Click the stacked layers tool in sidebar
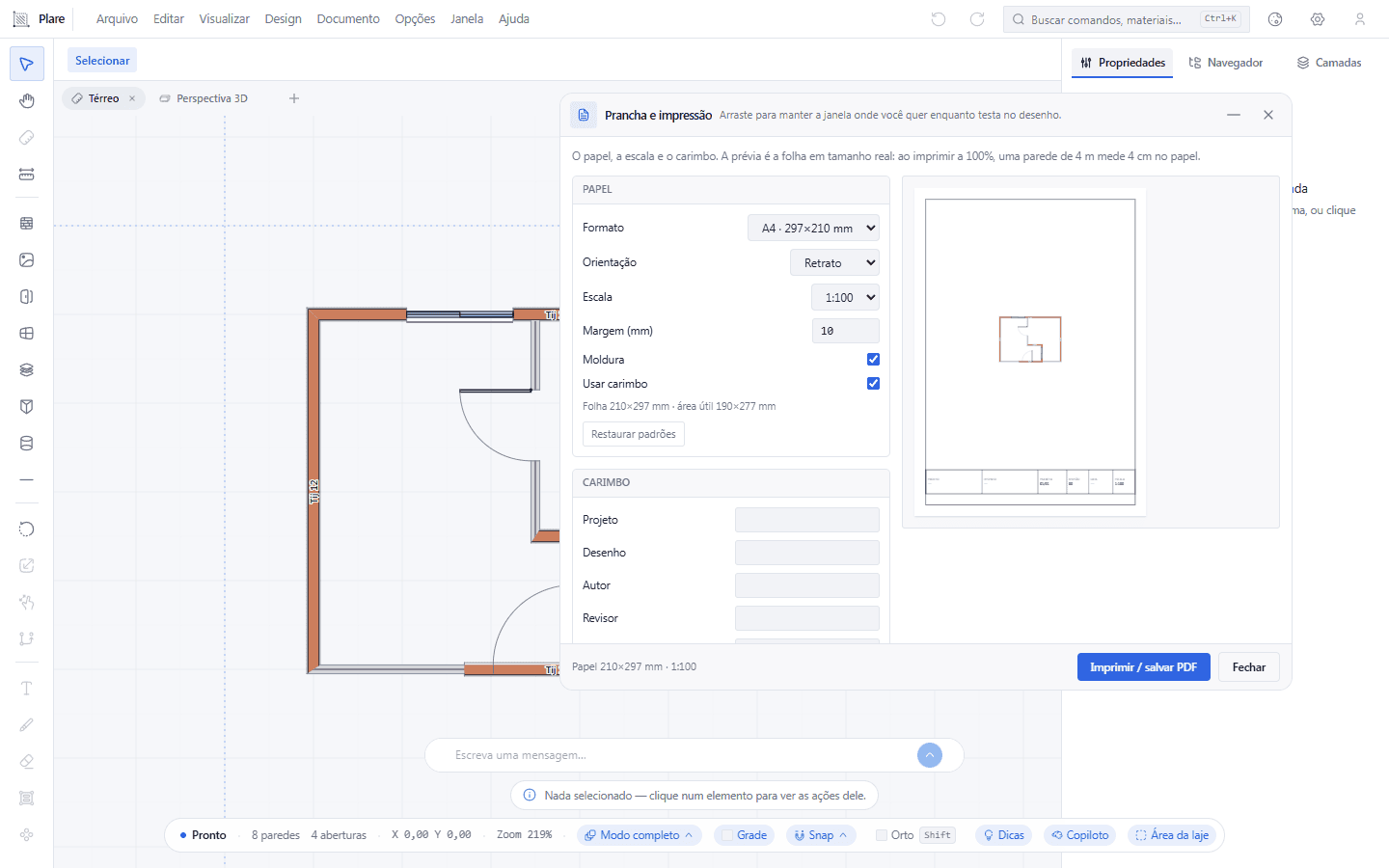The image size is (1389, 868). (27, 369)
